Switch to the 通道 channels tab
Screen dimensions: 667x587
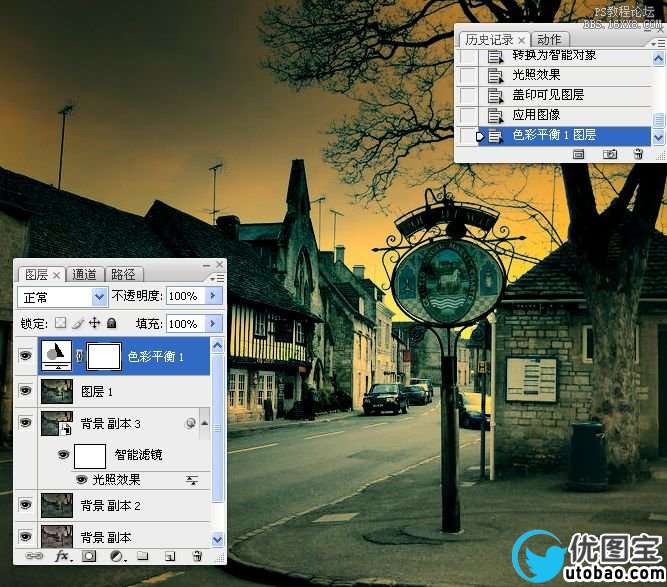click(85, 274)
